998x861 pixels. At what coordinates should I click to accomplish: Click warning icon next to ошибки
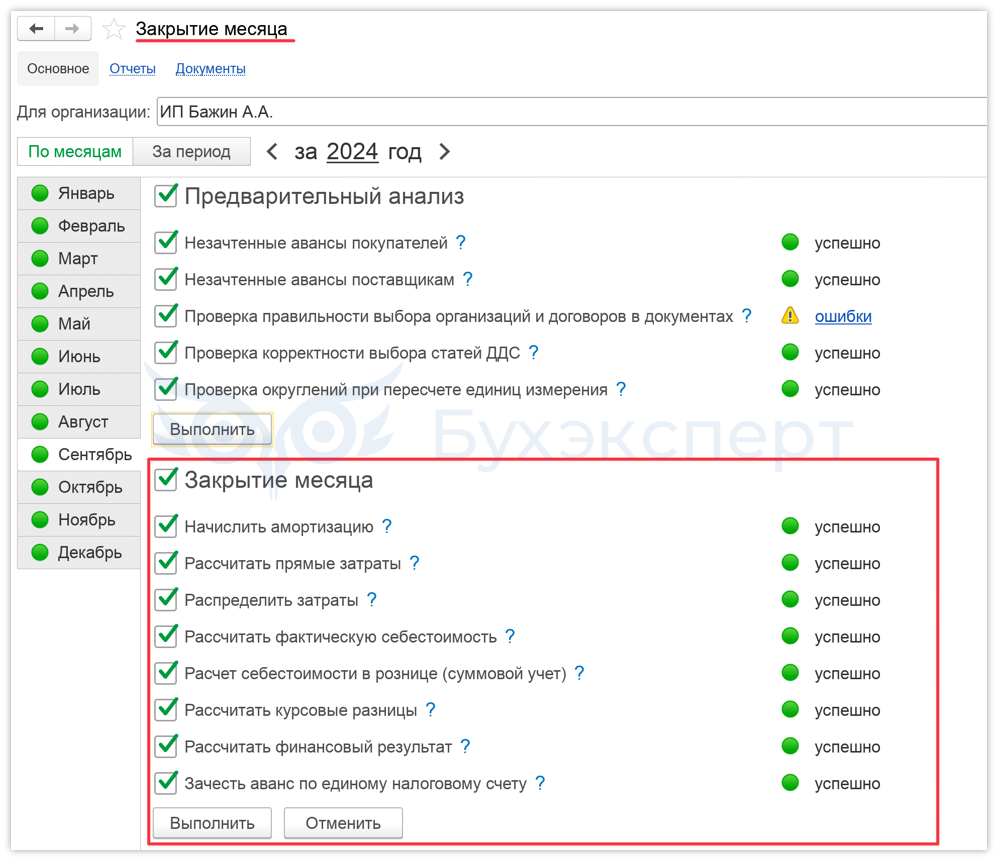tap(790, 316)
